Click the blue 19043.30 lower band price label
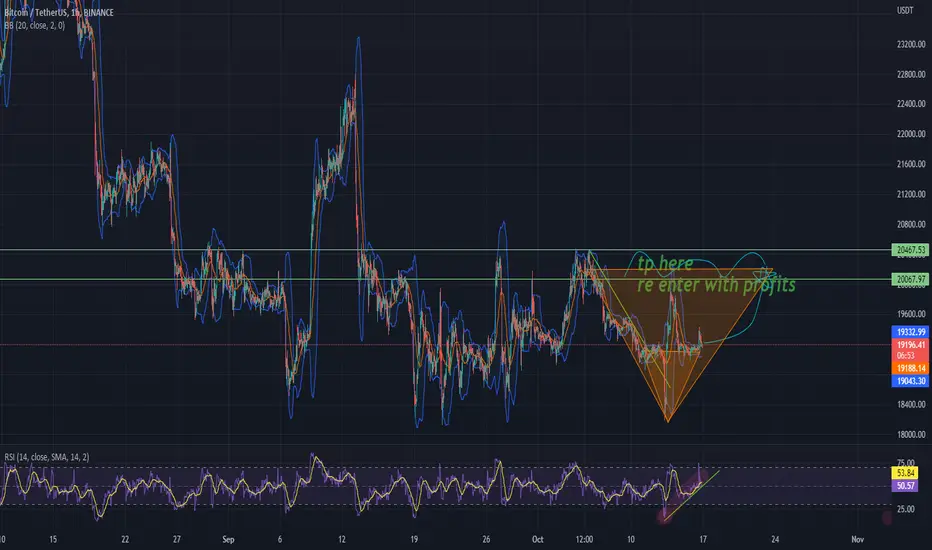This screenshot has height=550, width=932. point(910,381)
